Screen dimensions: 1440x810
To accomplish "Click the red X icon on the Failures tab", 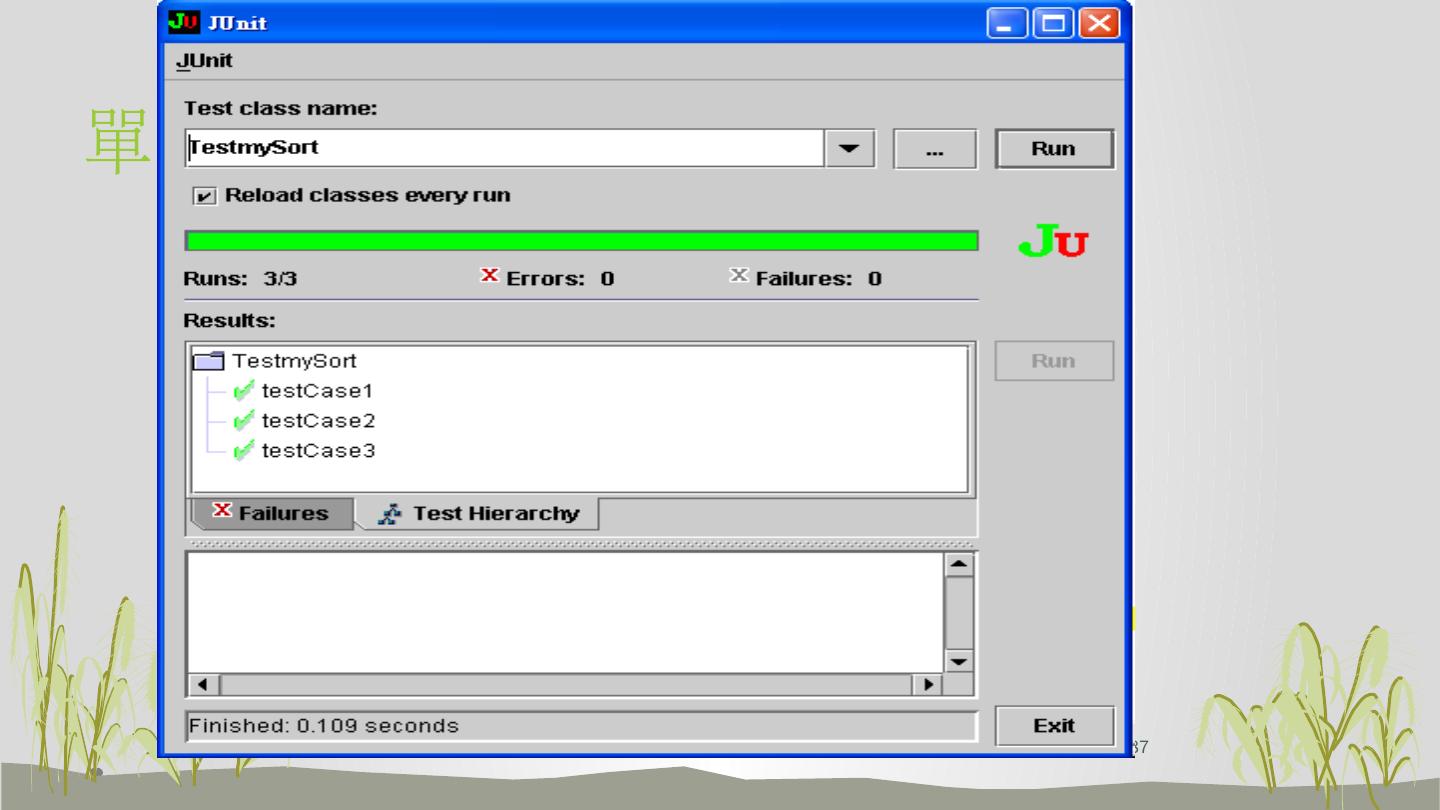I will point(222,512).
